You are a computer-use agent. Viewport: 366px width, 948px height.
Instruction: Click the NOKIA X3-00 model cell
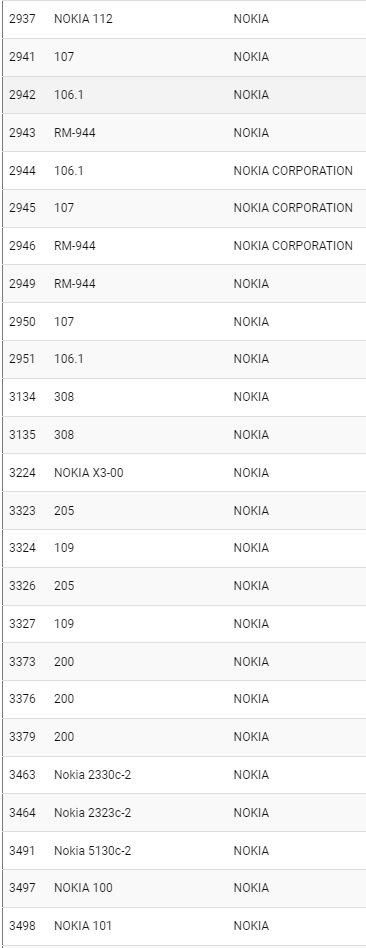point(88,473)
